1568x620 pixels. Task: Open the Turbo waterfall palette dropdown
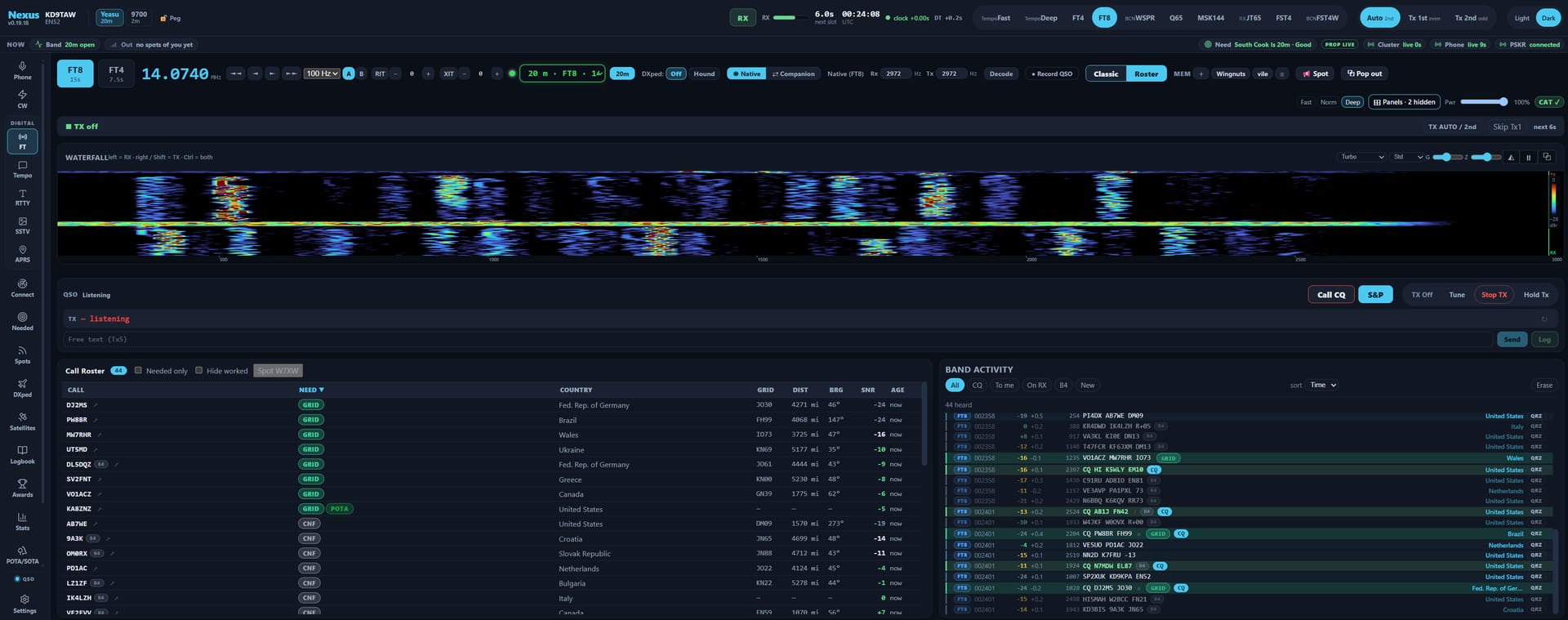[1362, 157]
